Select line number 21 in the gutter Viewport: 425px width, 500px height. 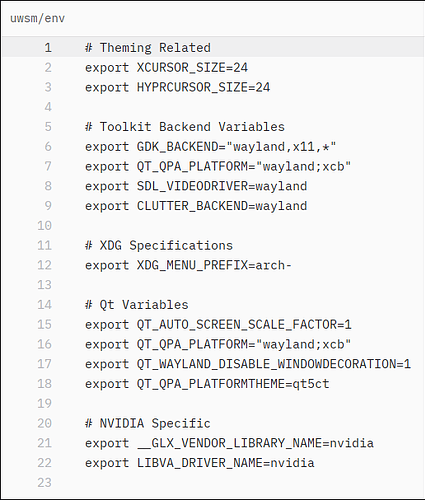coord(44,443)
